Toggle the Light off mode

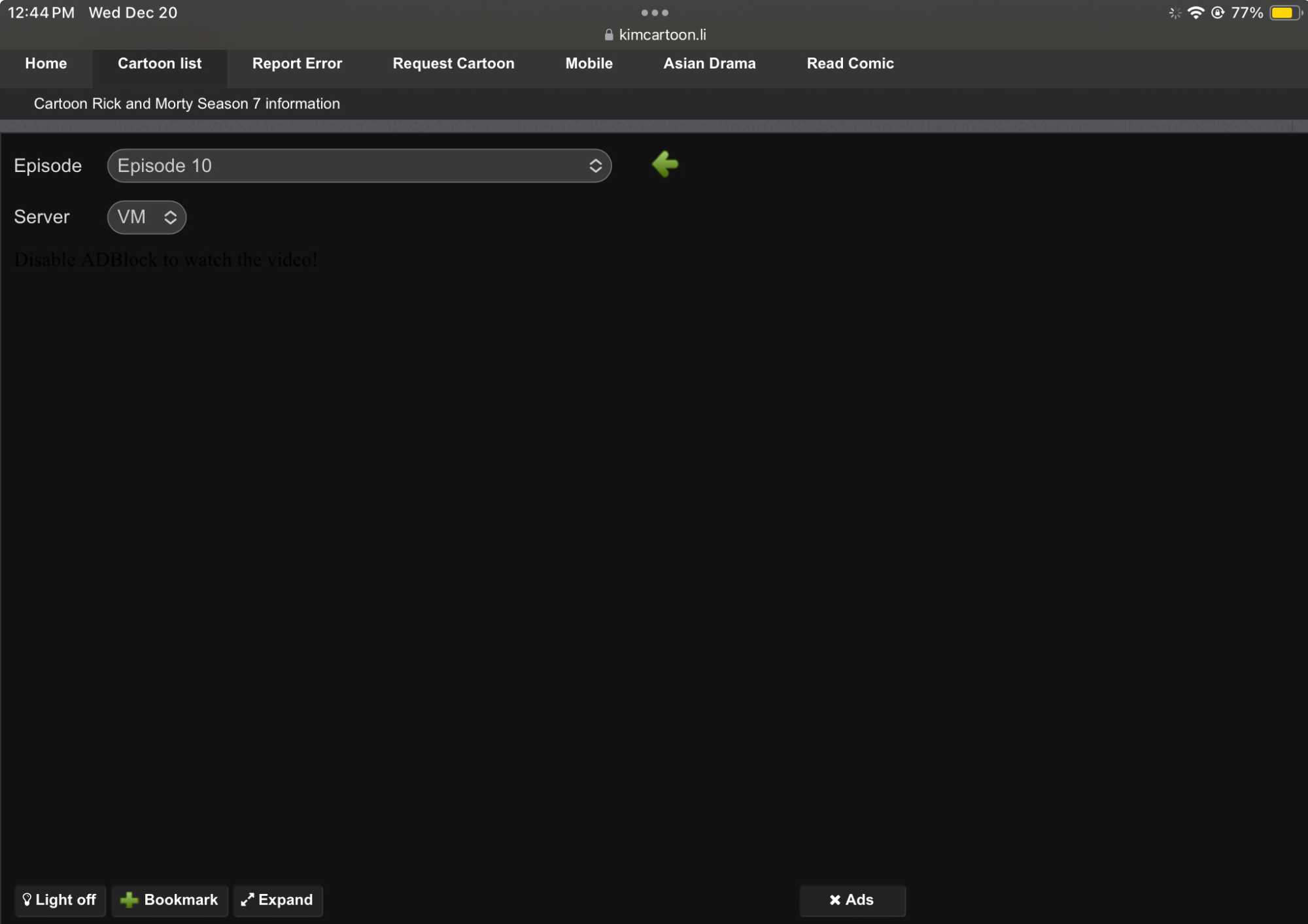(x=60, y=900)
